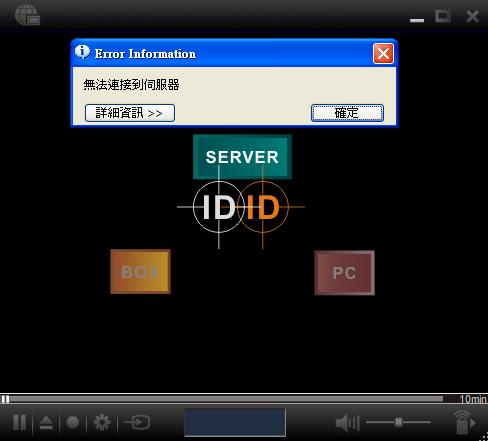The width and height of the screenshot is (488, 441).
Task: Click the pause button in the bottom toolbar
Action: coord(19,423)
